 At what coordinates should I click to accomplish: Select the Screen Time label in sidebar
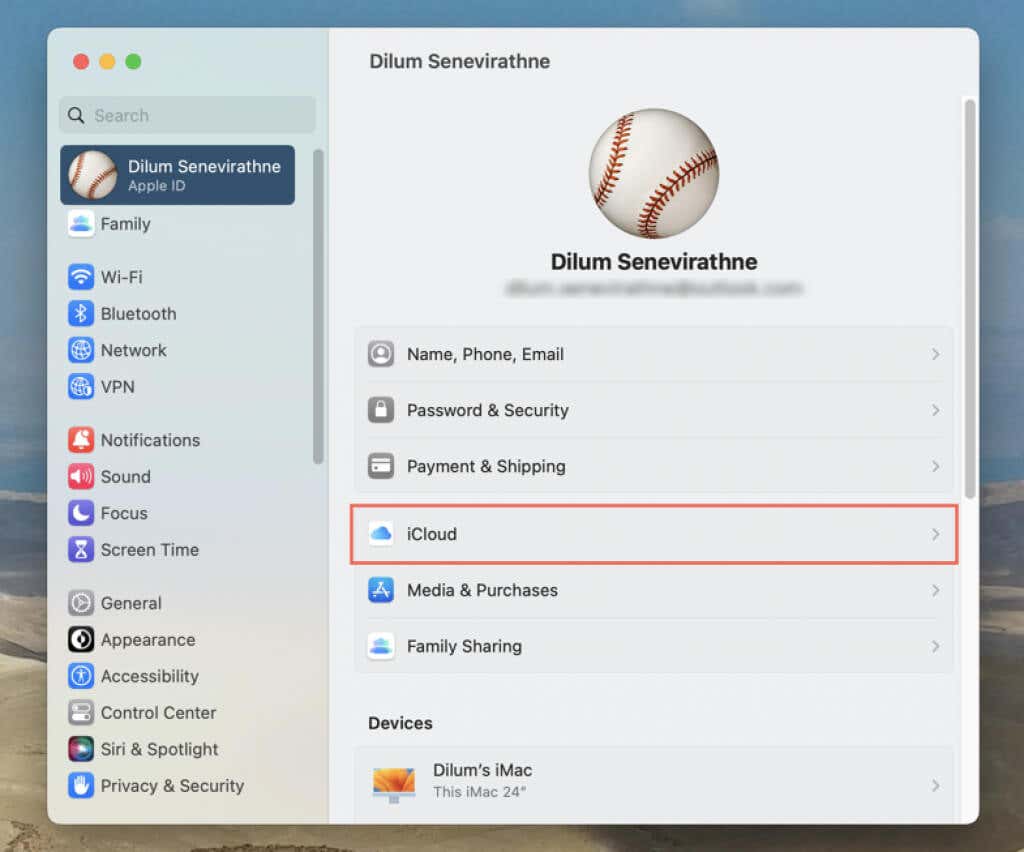(x=150, y=550)
